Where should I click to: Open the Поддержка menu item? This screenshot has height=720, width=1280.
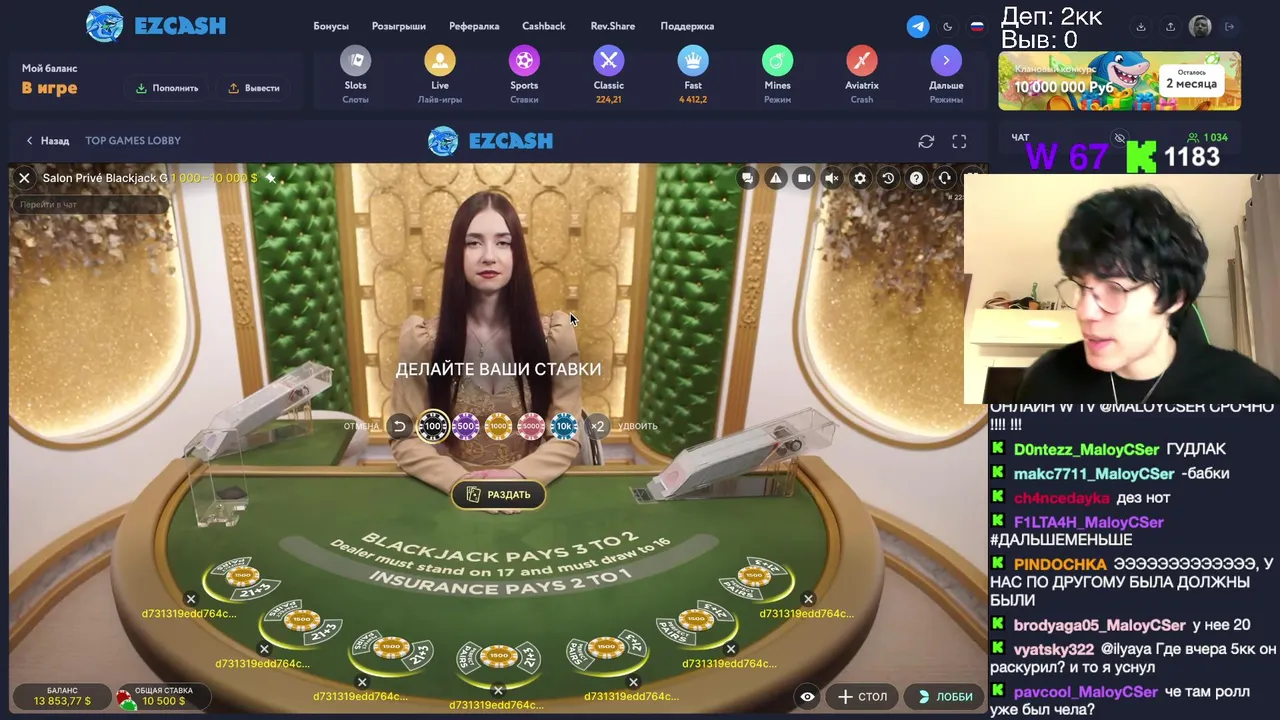[687, 26]
